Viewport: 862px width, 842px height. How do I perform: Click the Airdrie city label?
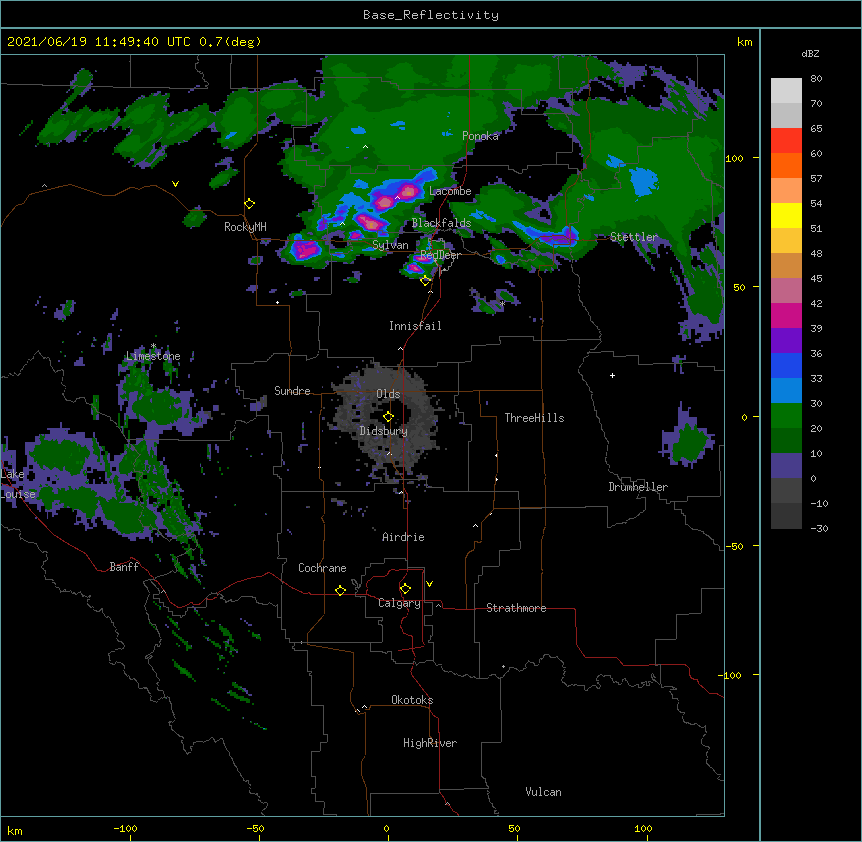[x=403, y=537]
